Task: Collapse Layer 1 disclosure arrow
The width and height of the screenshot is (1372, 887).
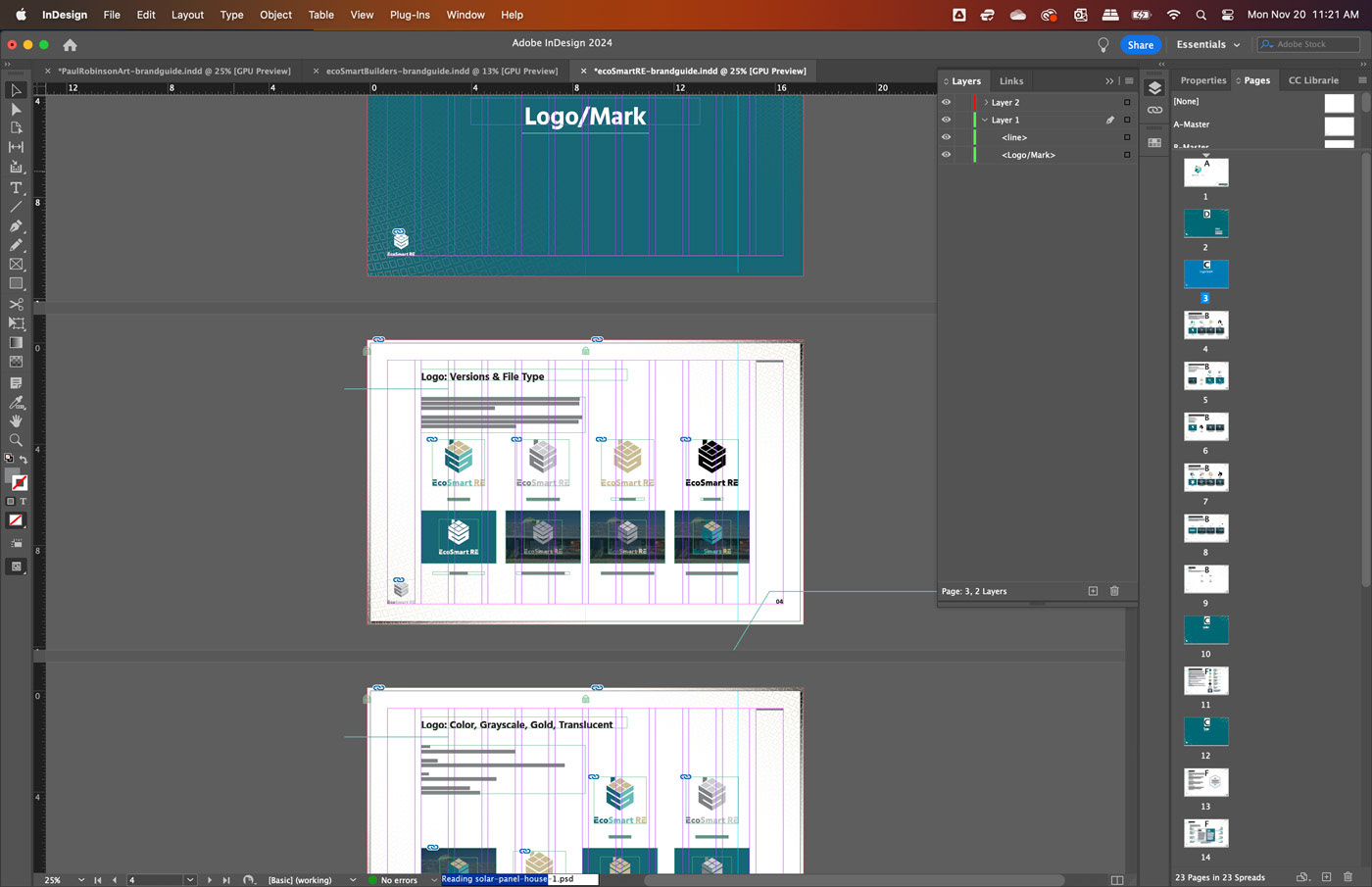Action: [986, 120]
